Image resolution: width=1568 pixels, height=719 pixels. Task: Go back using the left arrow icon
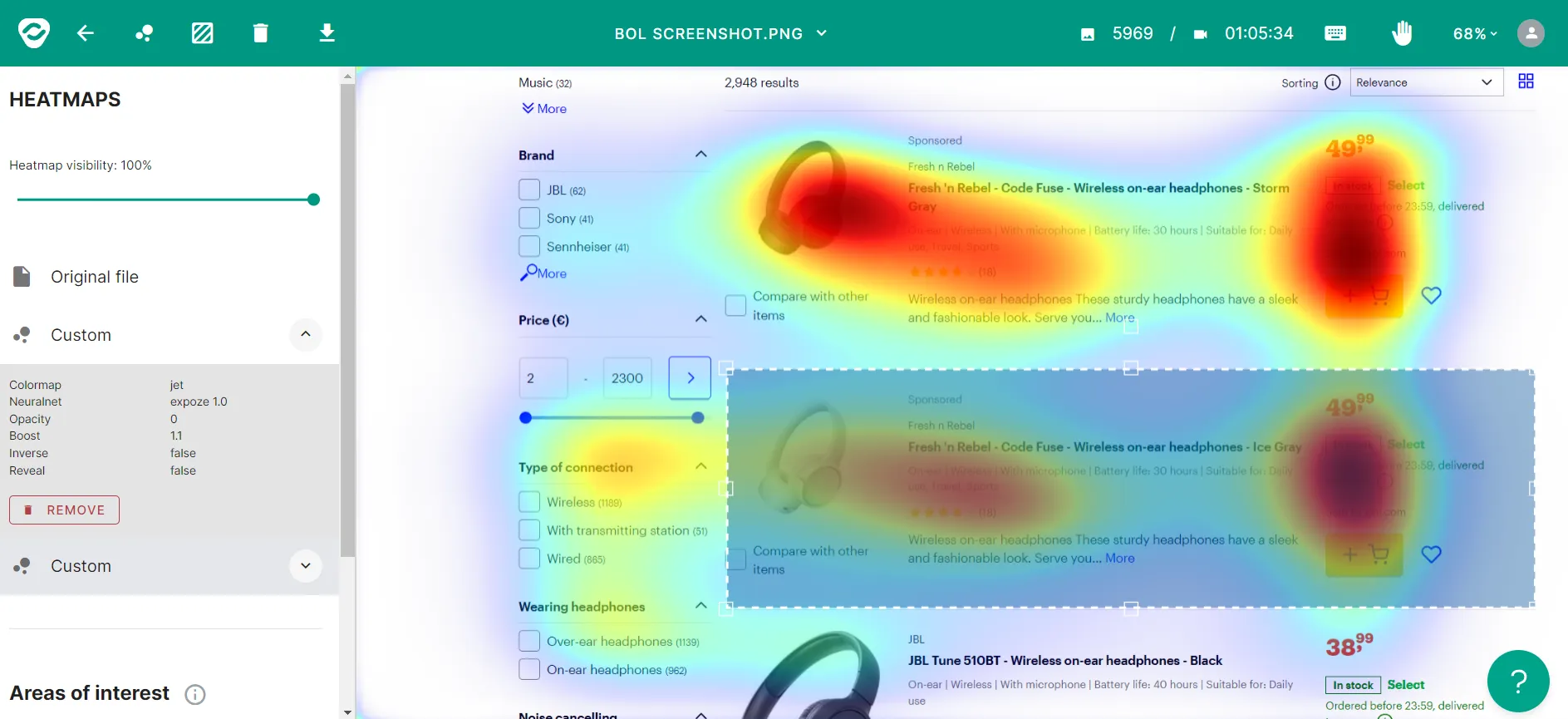(86, 33)
